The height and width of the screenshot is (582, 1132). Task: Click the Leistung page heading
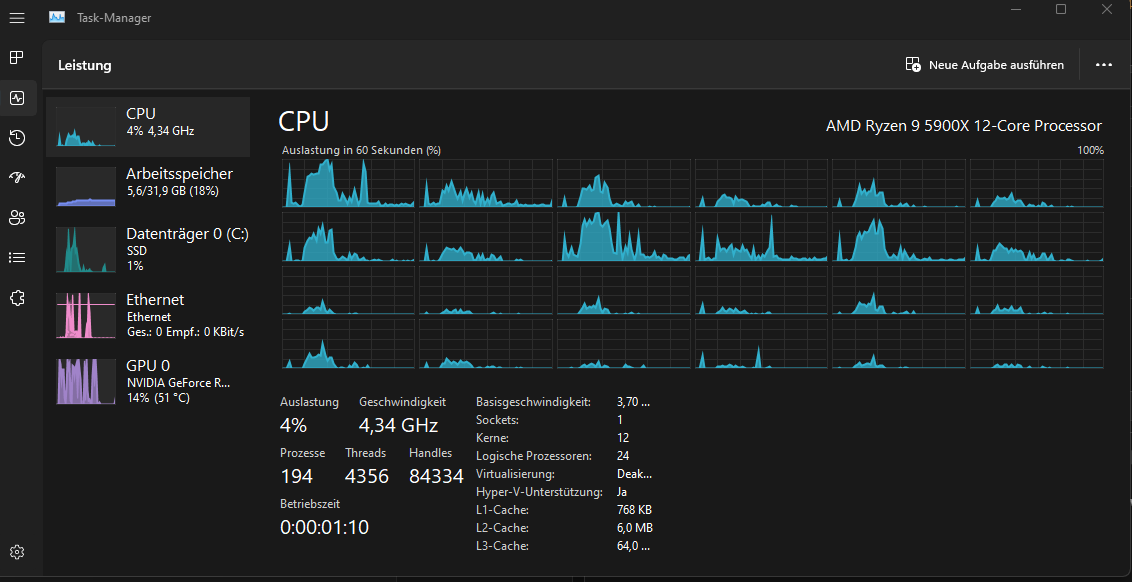(85, 65)
